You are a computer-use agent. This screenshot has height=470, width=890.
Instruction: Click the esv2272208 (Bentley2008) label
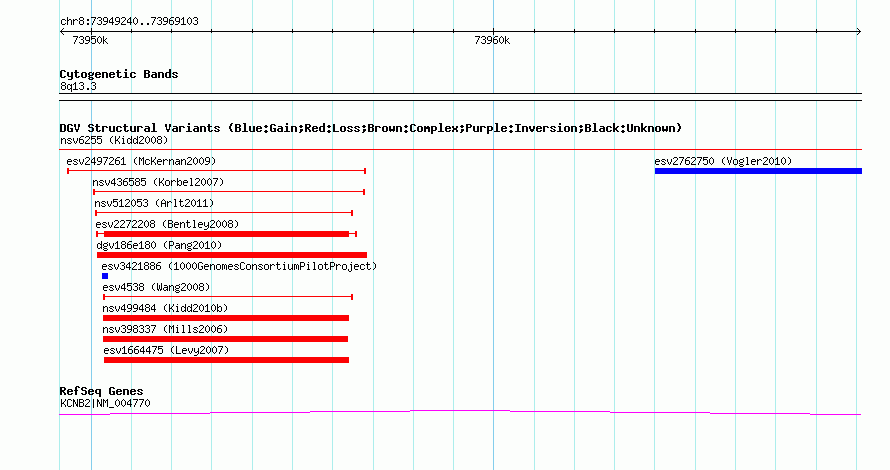click(167, 224)
